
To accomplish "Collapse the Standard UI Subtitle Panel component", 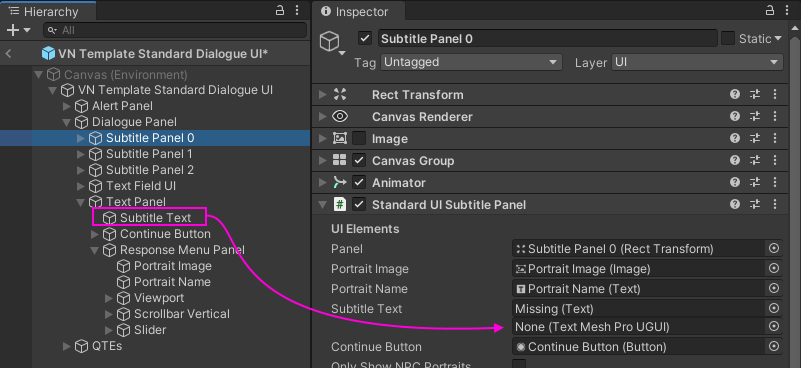I will [322, 205].
